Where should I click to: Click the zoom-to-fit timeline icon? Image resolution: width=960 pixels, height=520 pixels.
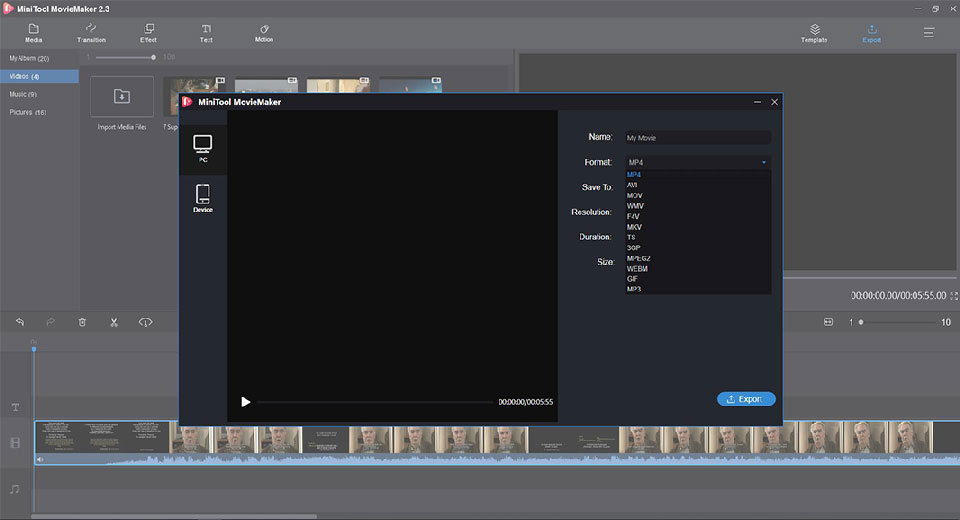click(x=828, y=322)
